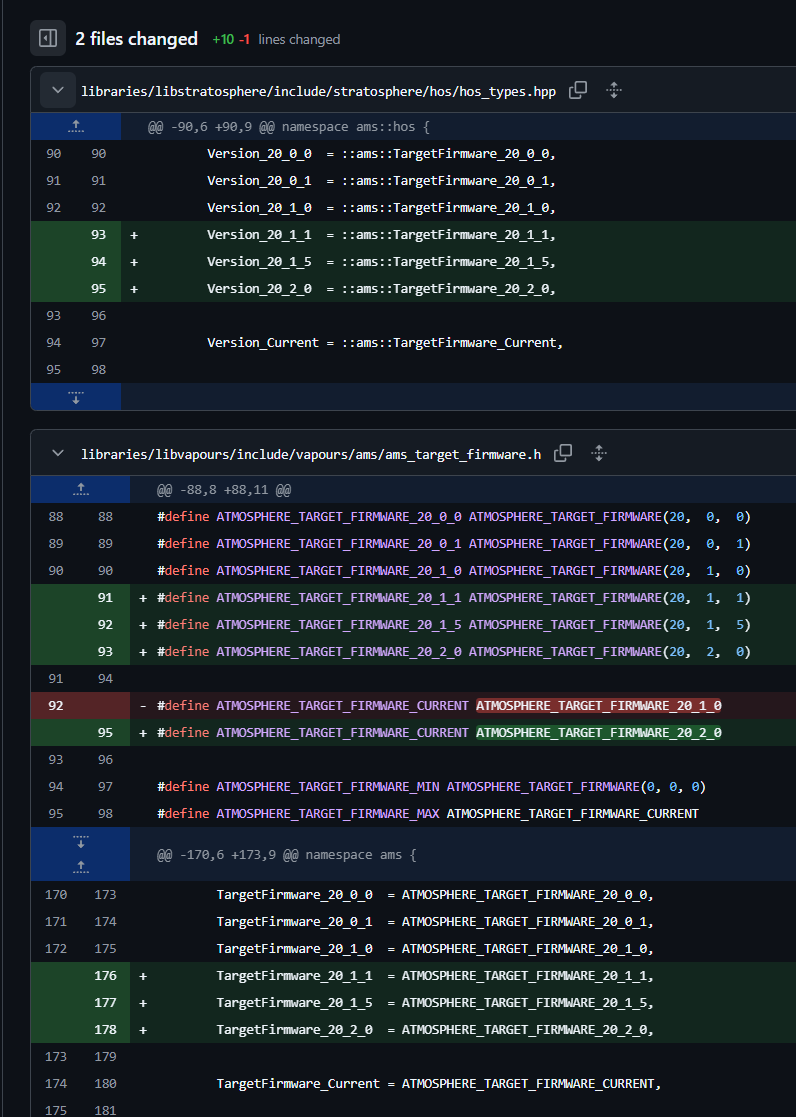Copy hos_types.hpp file path
The width and height of the screenshot is (796, 1117).
pos(578,90)
